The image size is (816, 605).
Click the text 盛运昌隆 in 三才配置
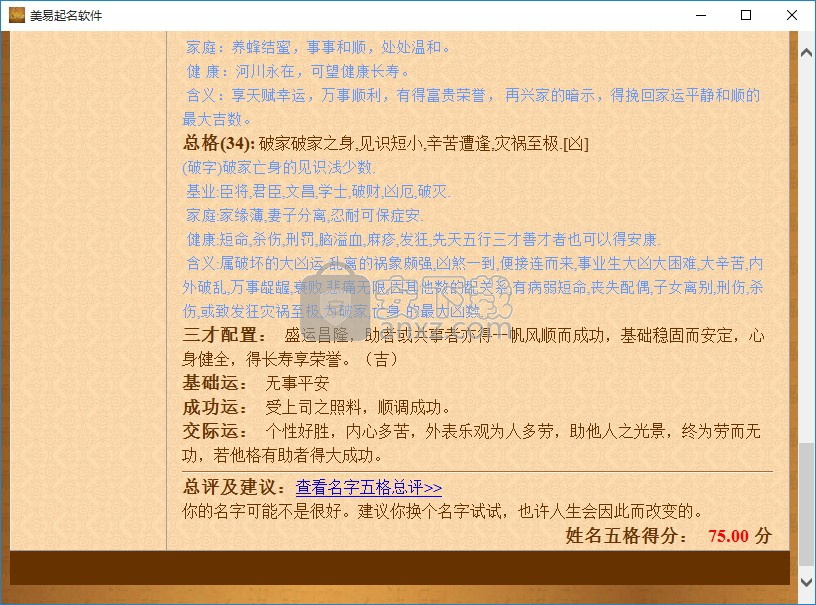pyautogui.click(x=316, y=336)
